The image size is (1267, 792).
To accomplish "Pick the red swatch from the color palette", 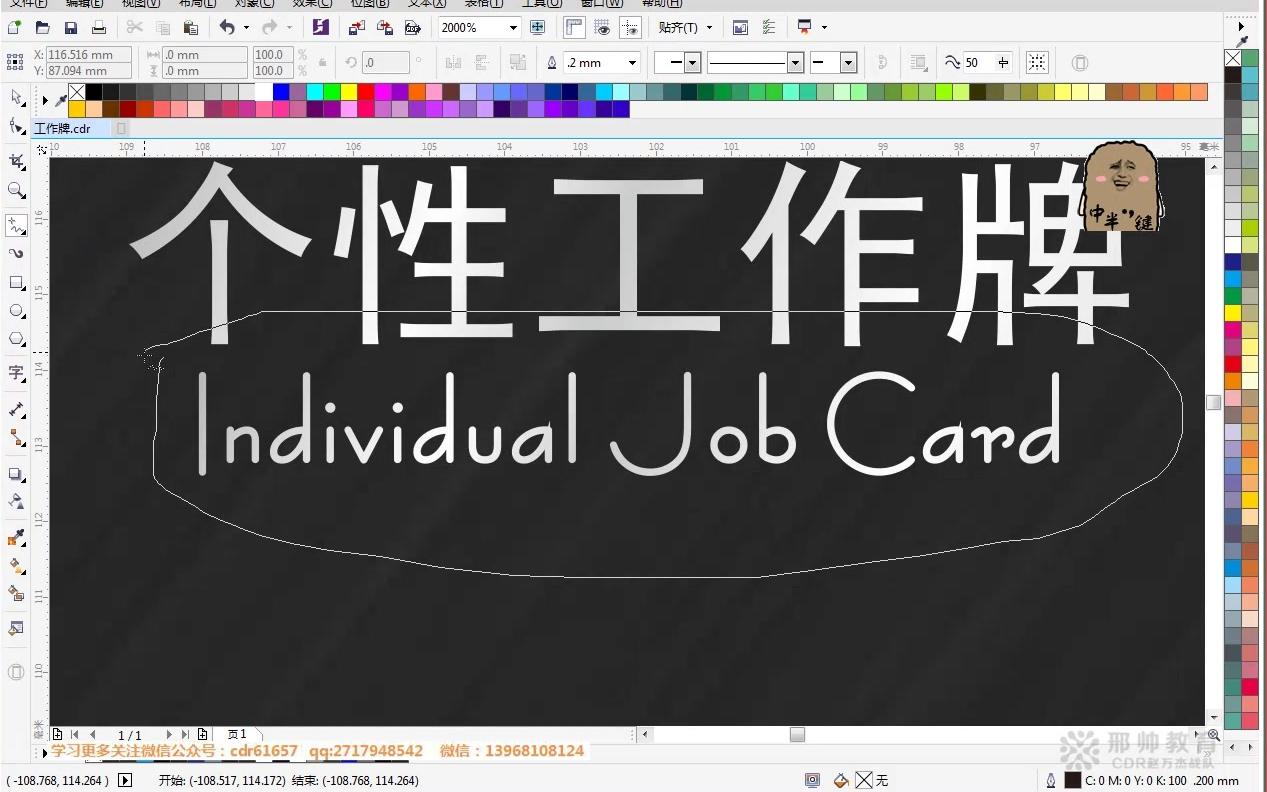I will (365, 92).
